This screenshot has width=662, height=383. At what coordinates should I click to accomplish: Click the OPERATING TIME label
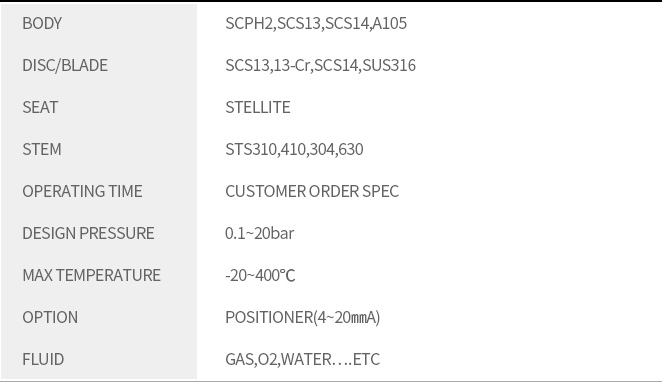(82, 191)
